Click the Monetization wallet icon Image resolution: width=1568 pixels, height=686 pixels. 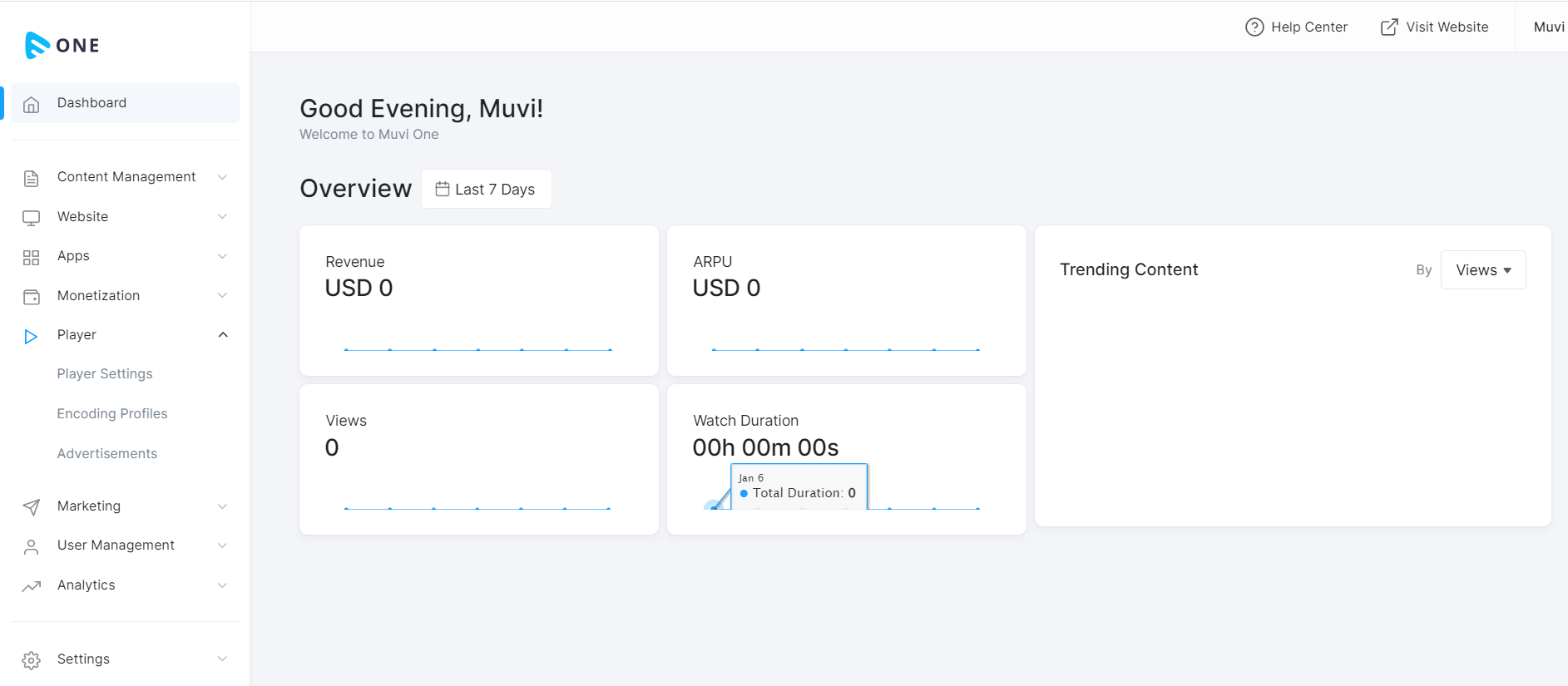pyautogui.click(x=31, y=295)
